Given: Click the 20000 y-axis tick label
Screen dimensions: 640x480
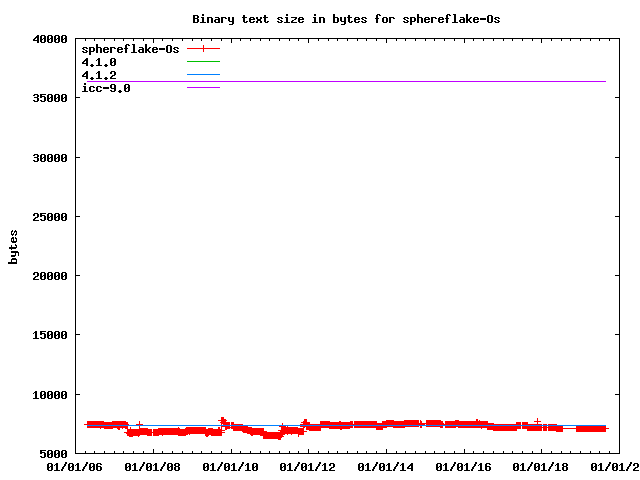Looking at the screenshot, I should [49, 276].
